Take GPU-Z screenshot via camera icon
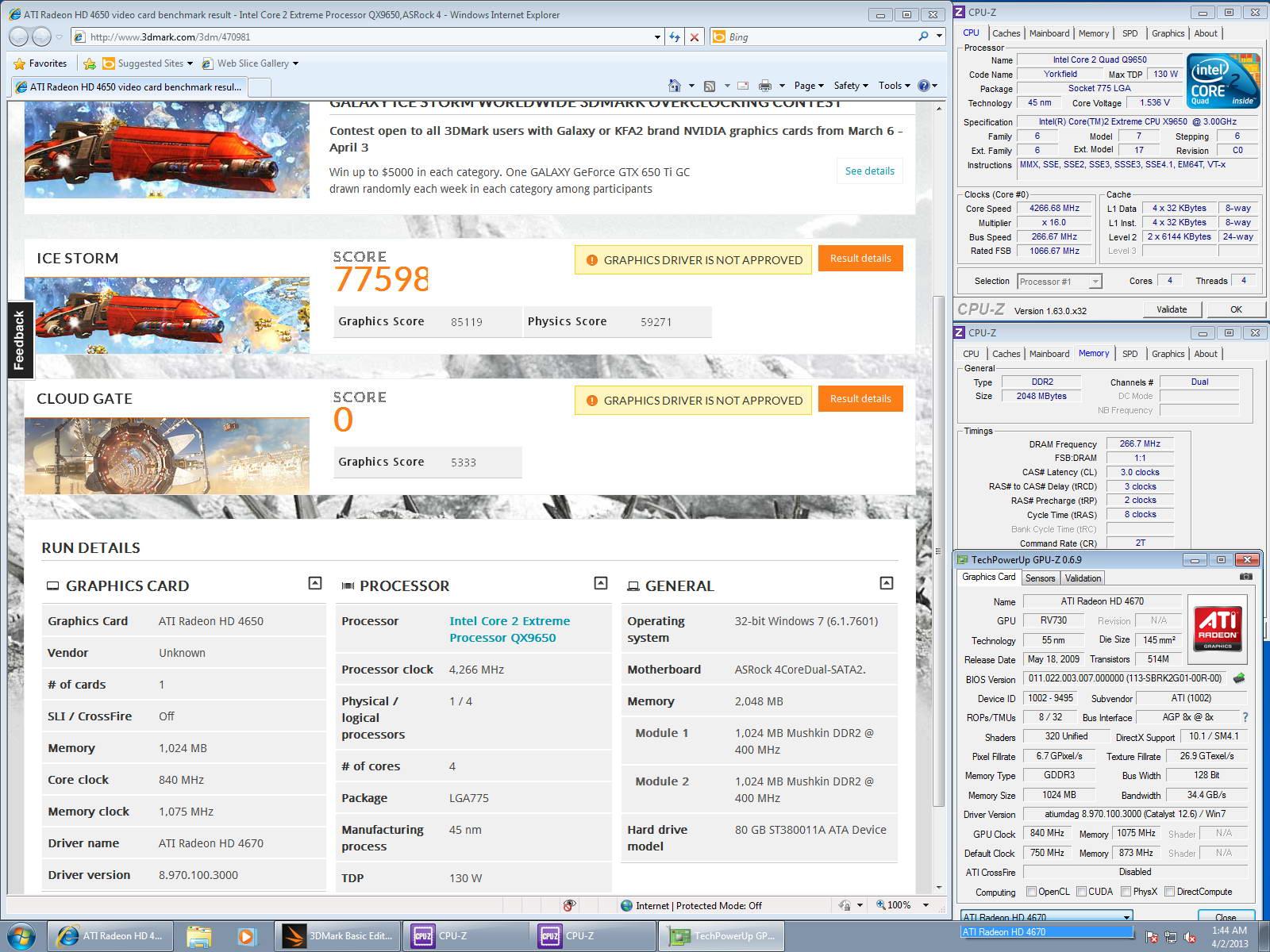The height and width of the screenshot is (952, 1270). (x=1246, y=577)
